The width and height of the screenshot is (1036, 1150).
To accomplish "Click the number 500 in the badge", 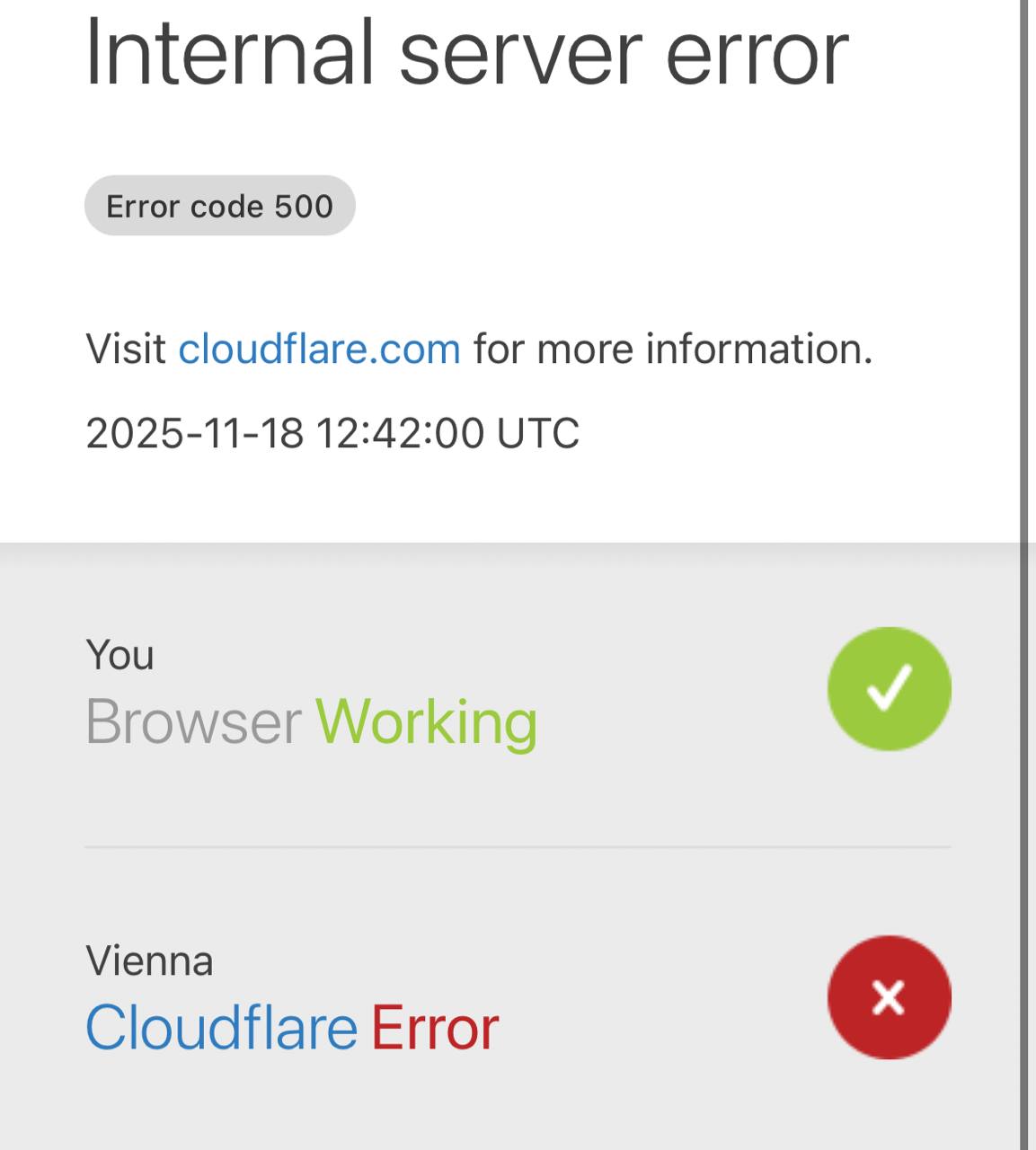I will [x=304, y=207].
